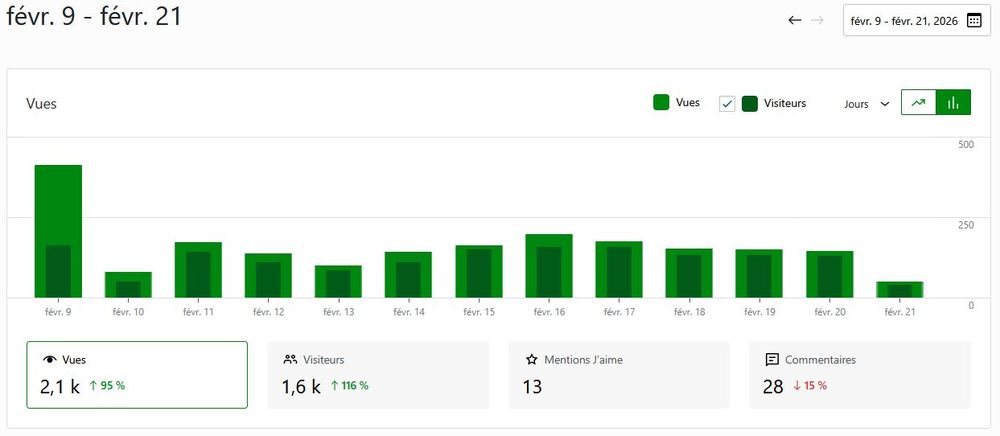Click the next period right arrow
Image resolution: width=1000 pixels, height=436 pixels.
point(817,20)
